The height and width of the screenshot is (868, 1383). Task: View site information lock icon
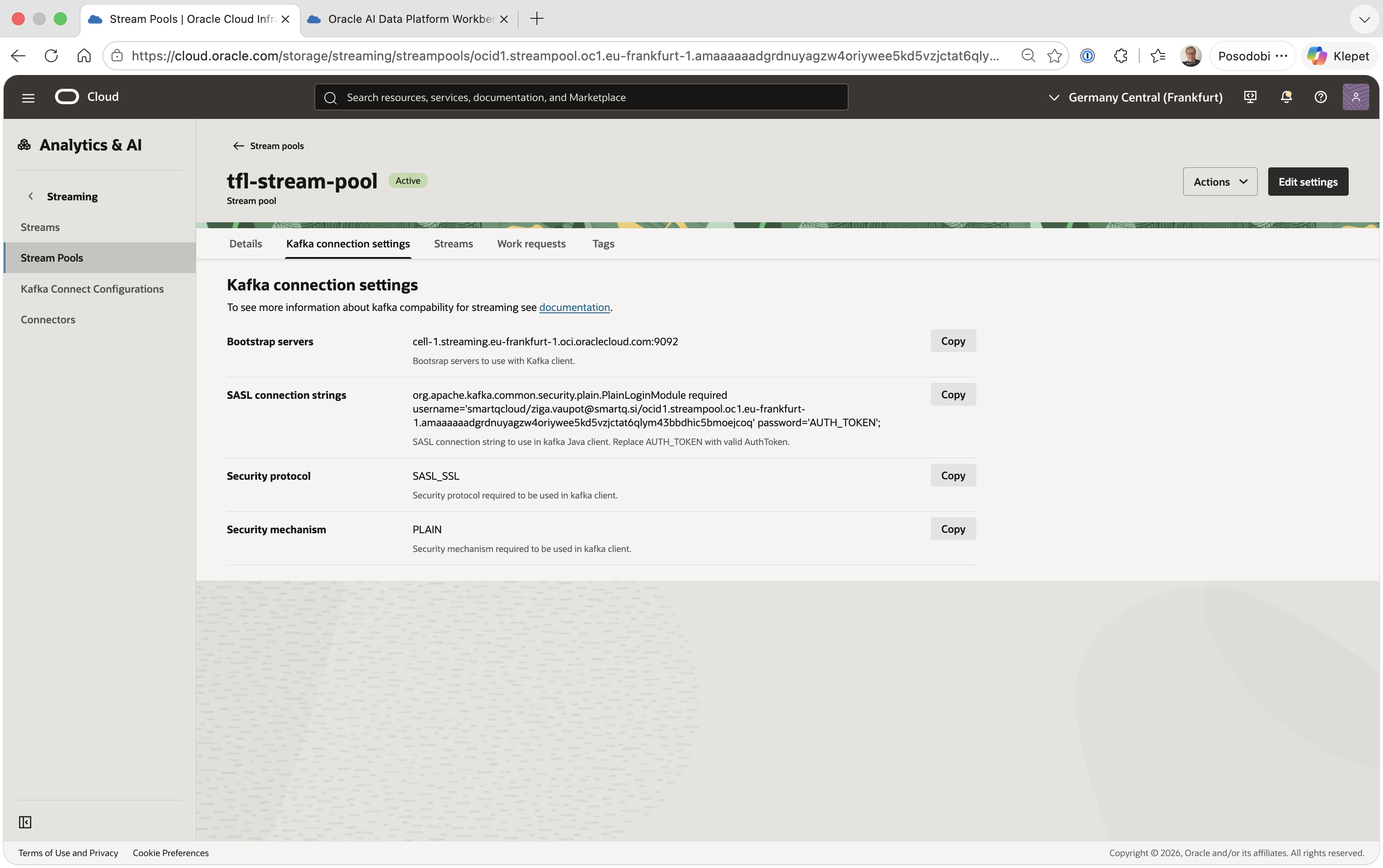click(x=117, y=56)
